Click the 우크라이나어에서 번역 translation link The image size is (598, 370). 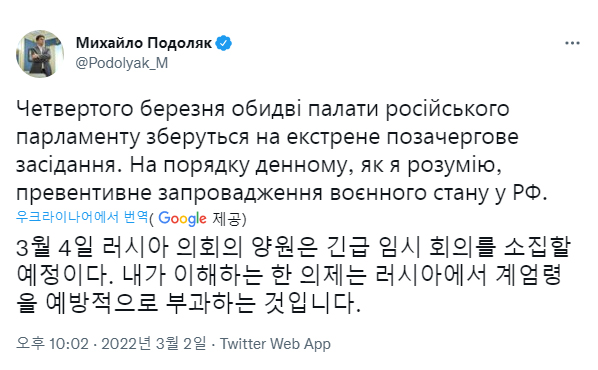[x=82, y=217]
